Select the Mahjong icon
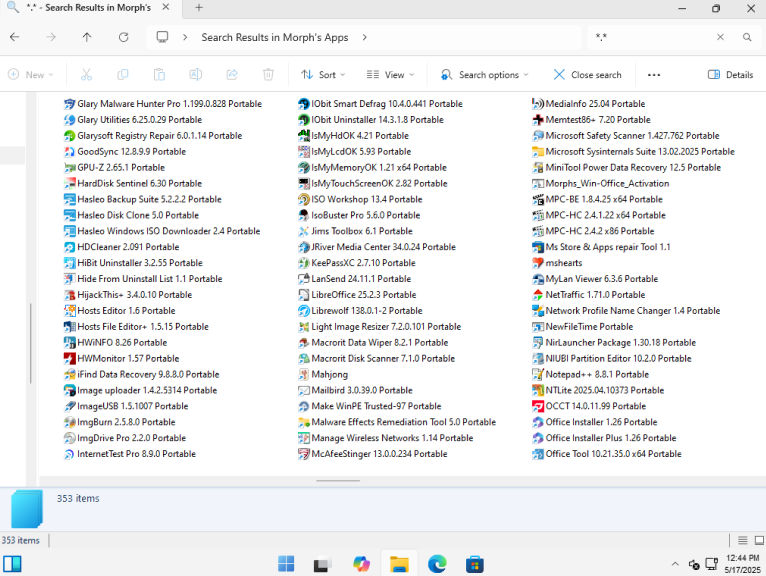766x576 pixels. (x=304, y=375)
